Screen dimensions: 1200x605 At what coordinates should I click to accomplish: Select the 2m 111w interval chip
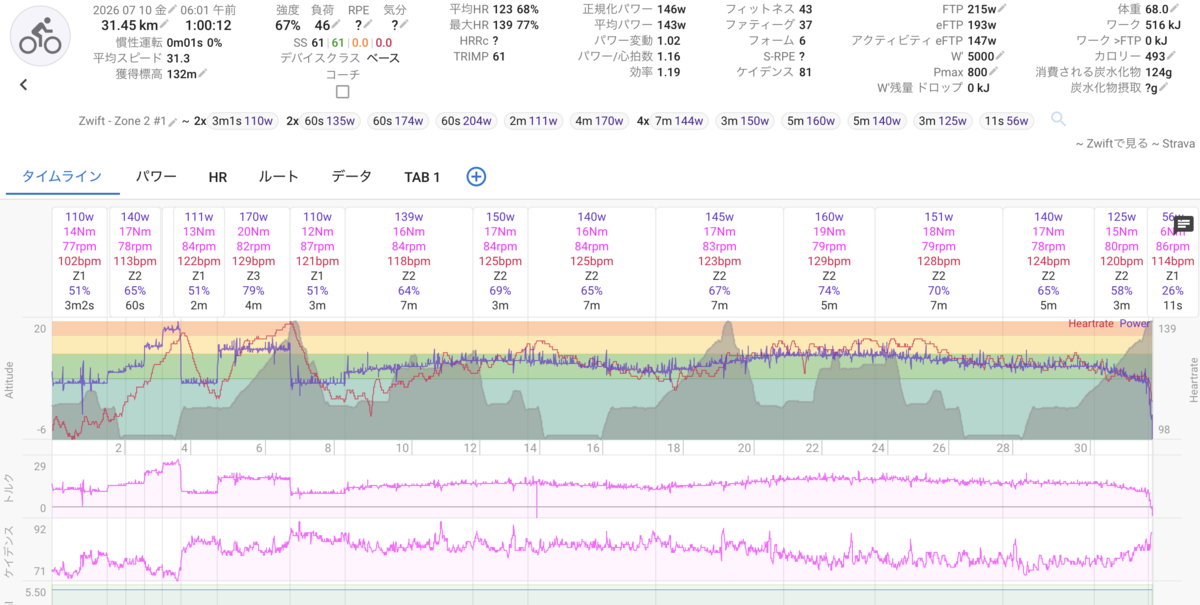pos(532,121)
